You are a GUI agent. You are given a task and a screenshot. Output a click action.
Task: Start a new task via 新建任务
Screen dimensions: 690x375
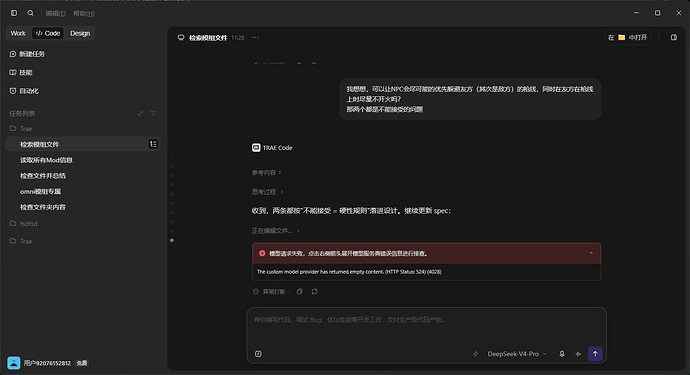[27, 54]
